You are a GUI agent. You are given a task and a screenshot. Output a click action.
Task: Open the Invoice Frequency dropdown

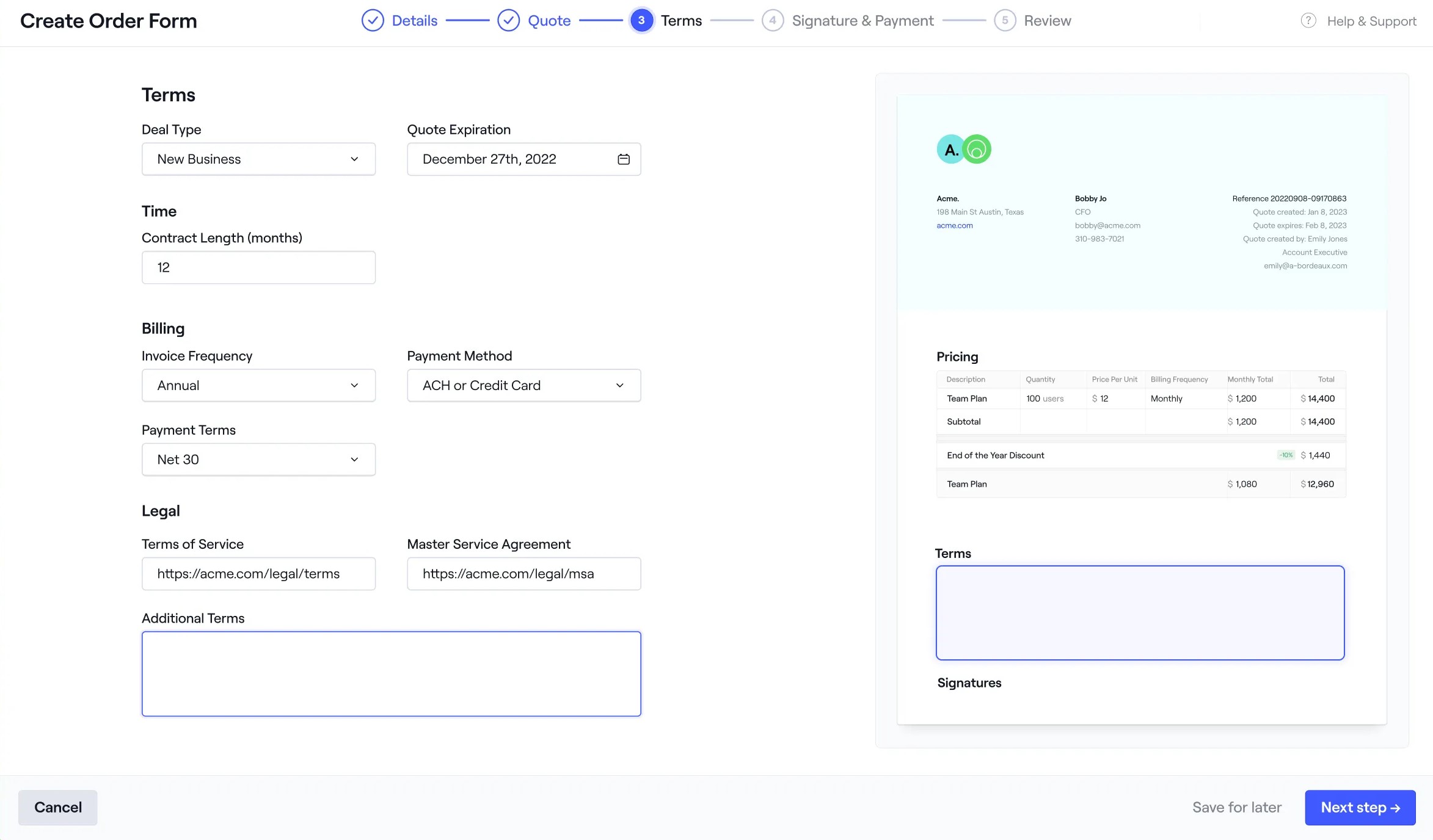(x=258, y=385)
